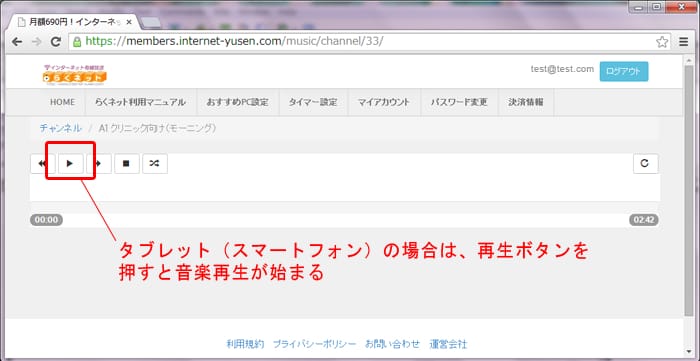Go forward in the browser

tap(37, 42)
